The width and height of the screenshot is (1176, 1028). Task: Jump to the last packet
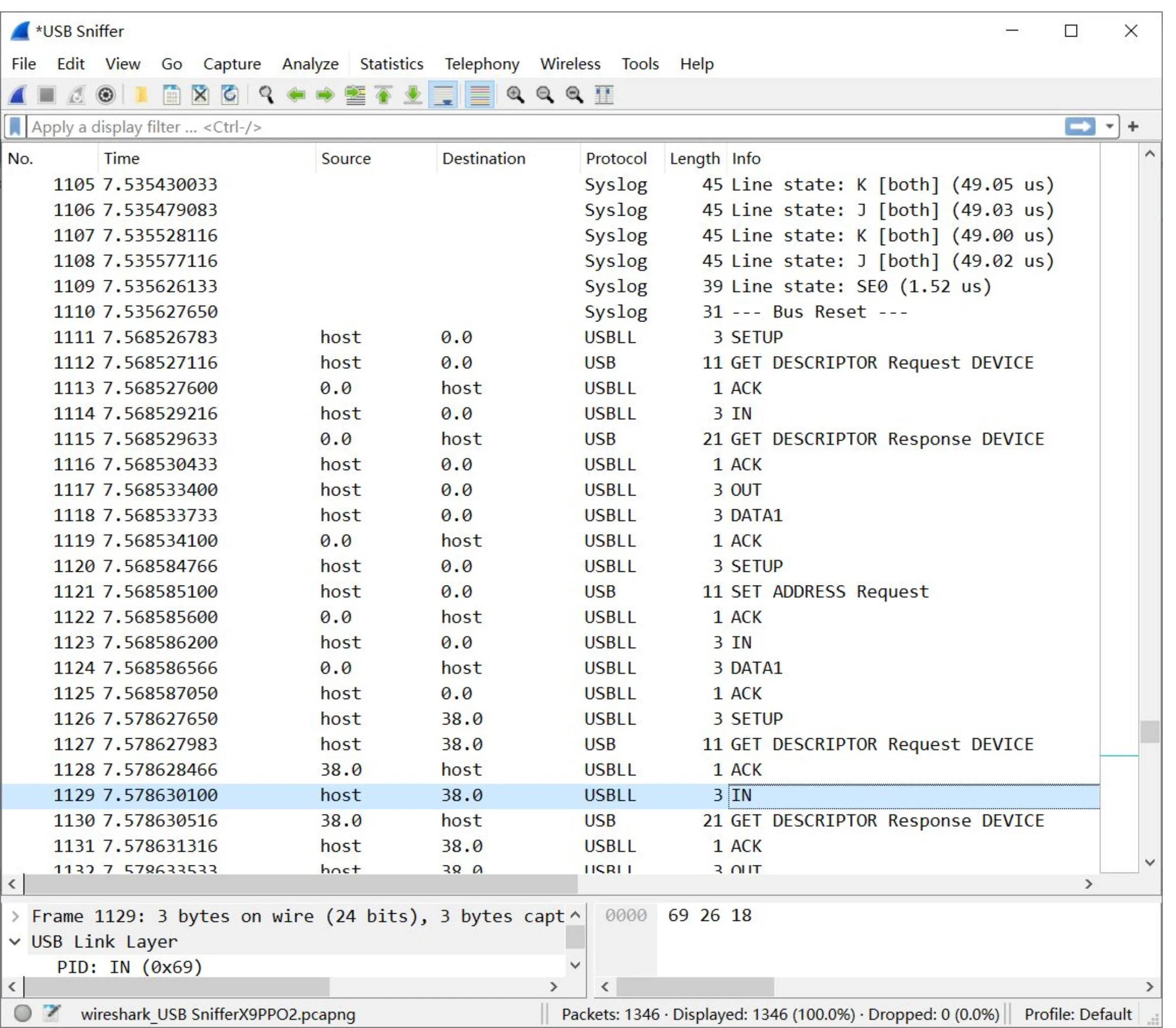pyautogui.click(x=413, y=95)
